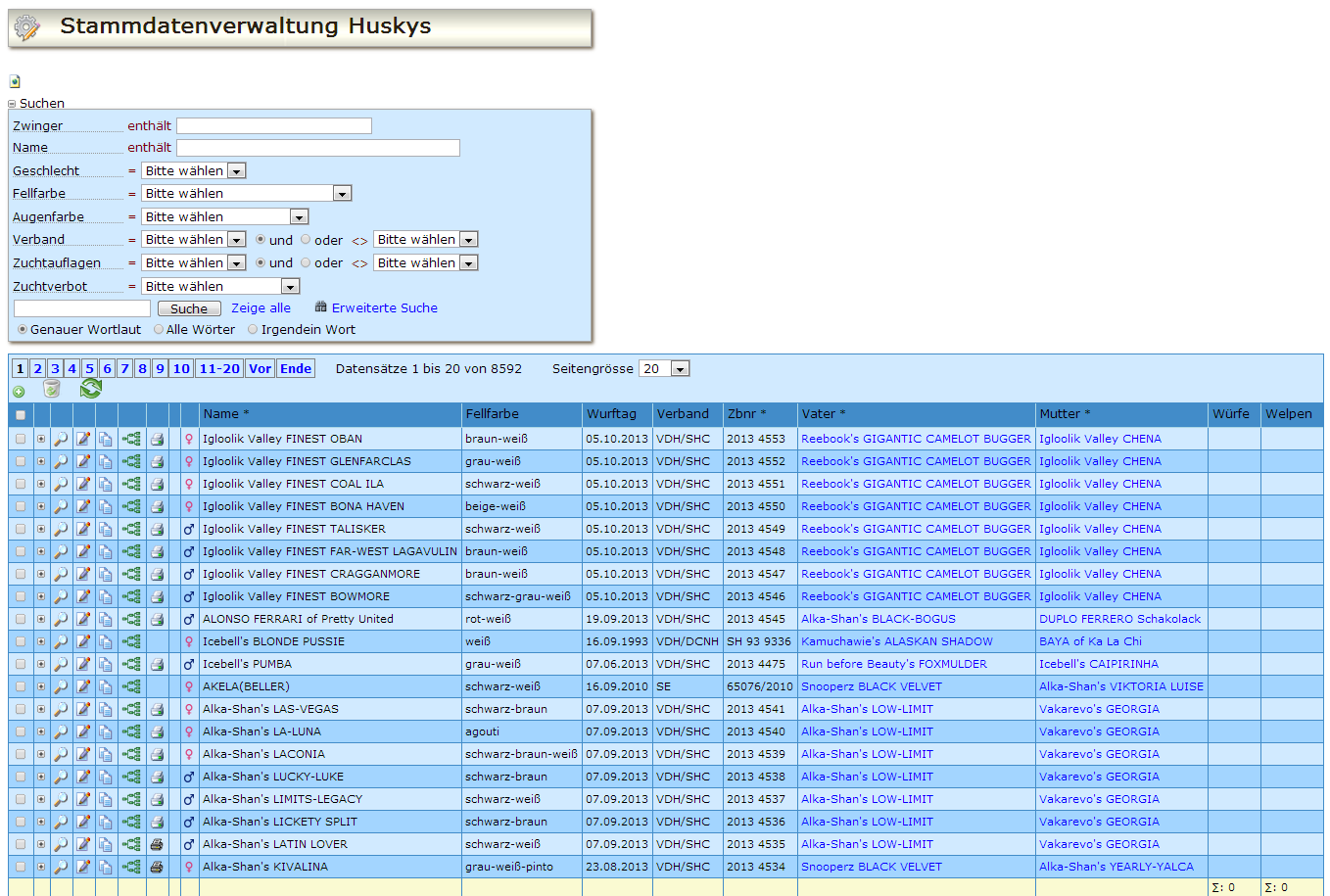Open the second Verband dropdown after '<>'
This screenshot has width=1330, height=896.
tap(425, 239)
